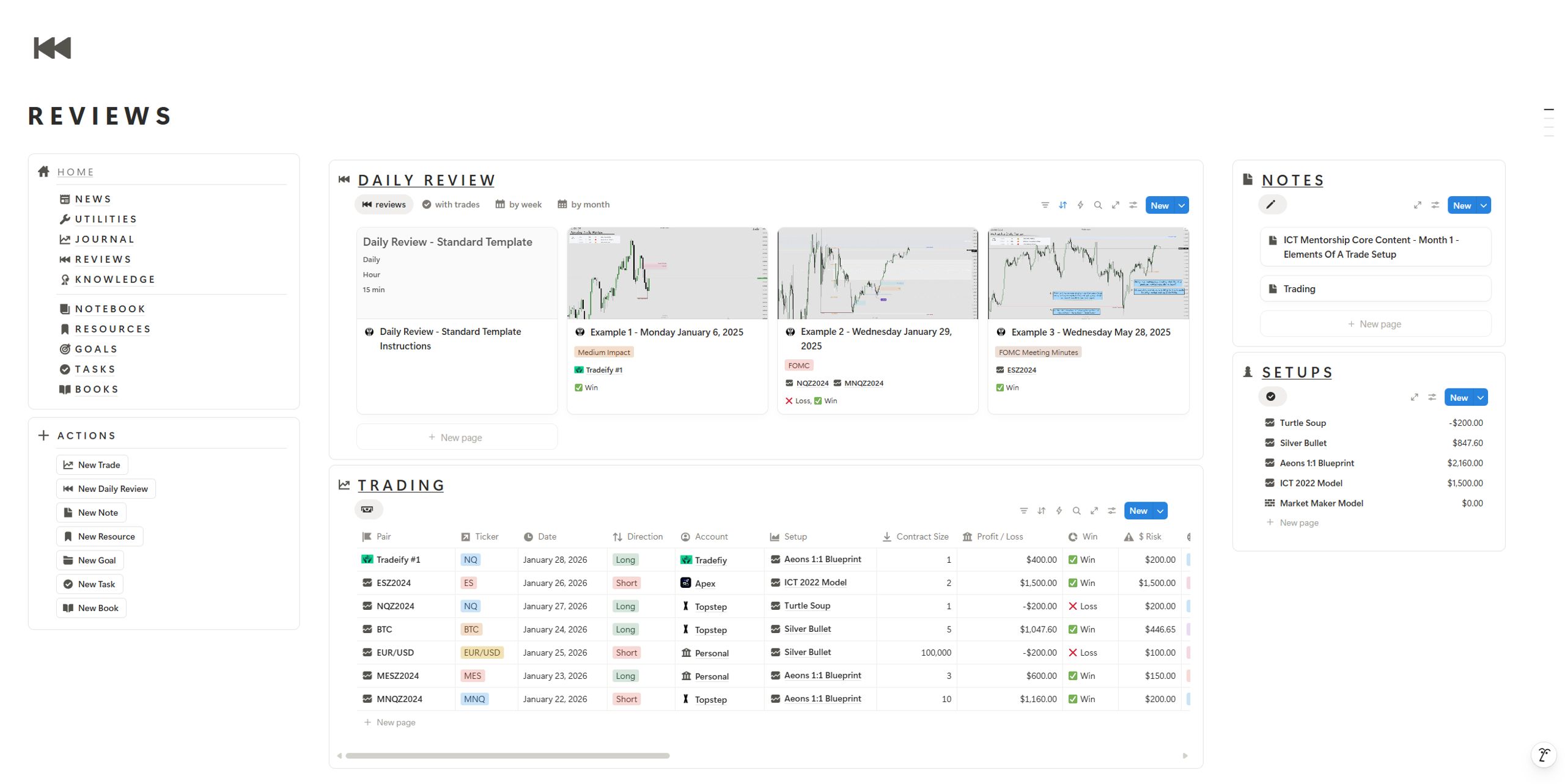The image size is (1565, 784).
Task: Click the rewind page icon above Reviews title
Action: pos(53,48)
